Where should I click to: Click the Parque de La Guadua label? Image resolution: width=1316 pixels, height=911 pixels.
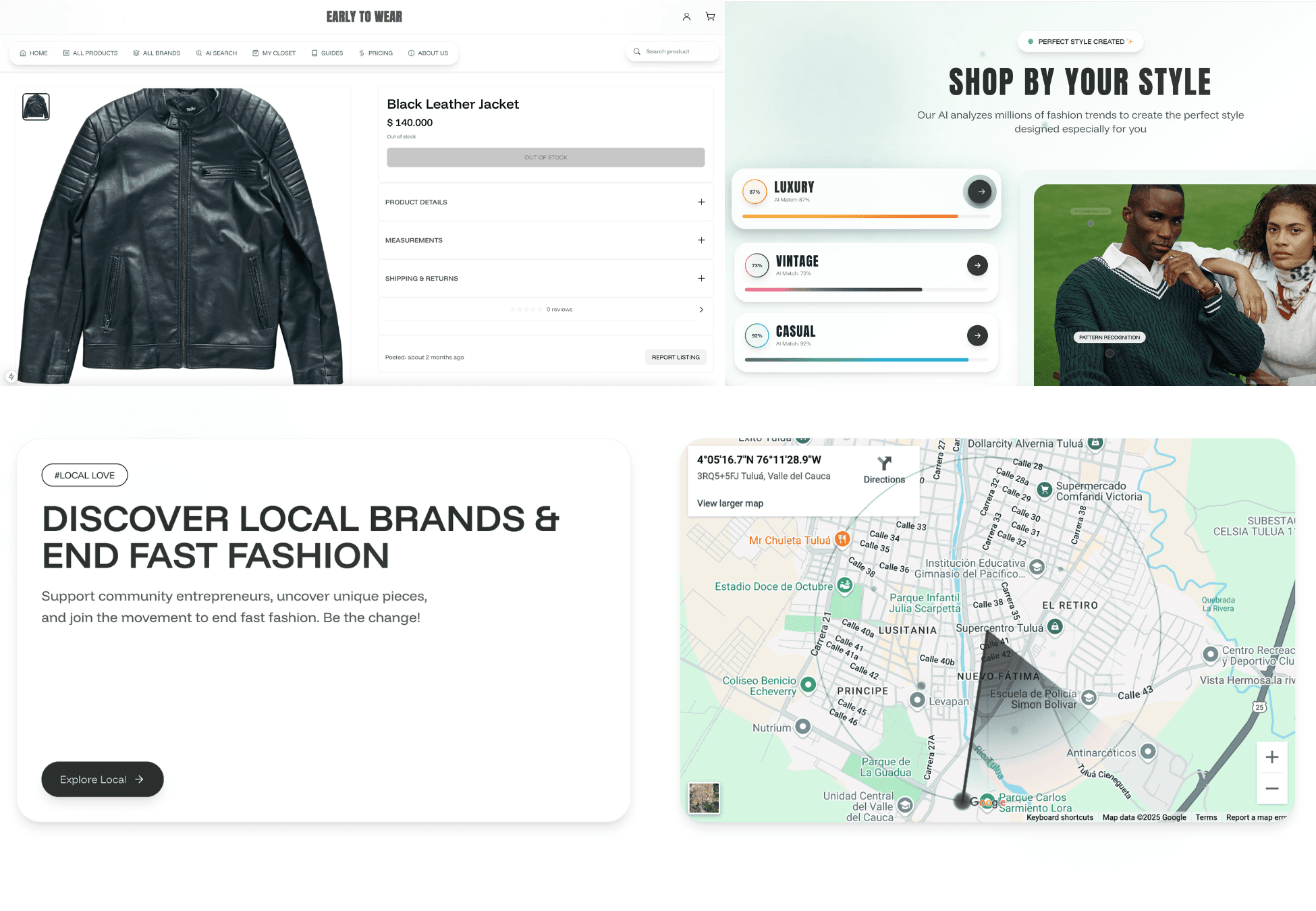pyautogui.click(x=885, y=767)
